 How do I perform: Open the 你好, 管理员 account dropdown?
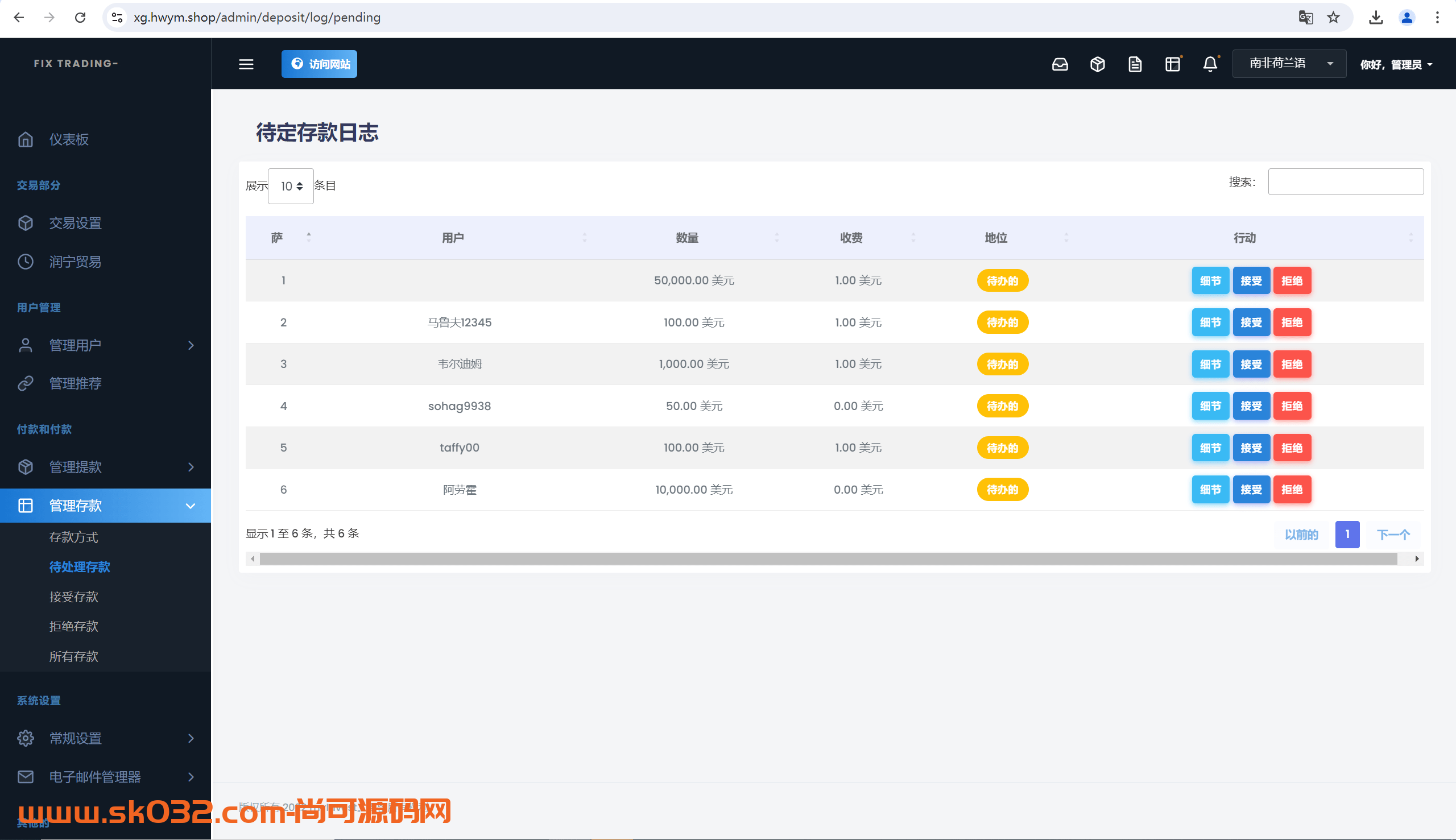click(x=1396, y=65)
